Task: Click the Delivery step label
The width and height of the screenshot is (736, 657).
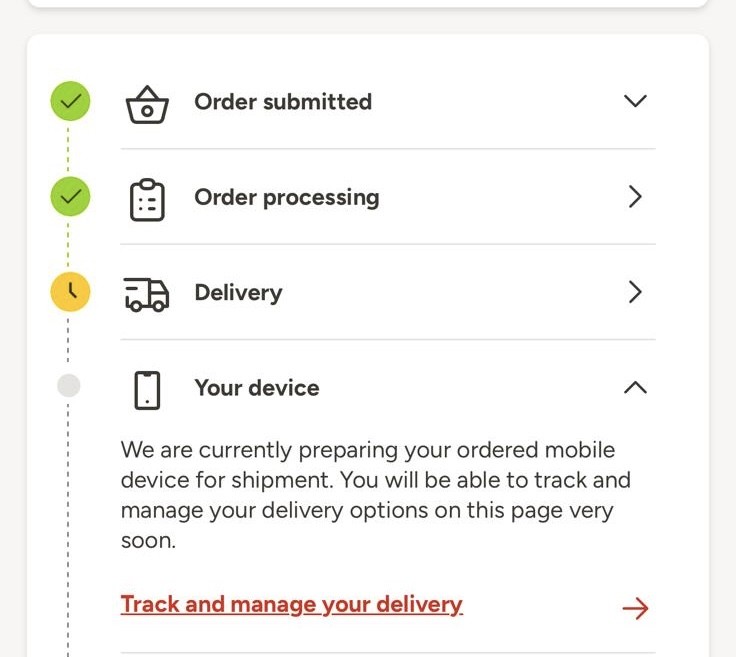Action: click(238, 292)
